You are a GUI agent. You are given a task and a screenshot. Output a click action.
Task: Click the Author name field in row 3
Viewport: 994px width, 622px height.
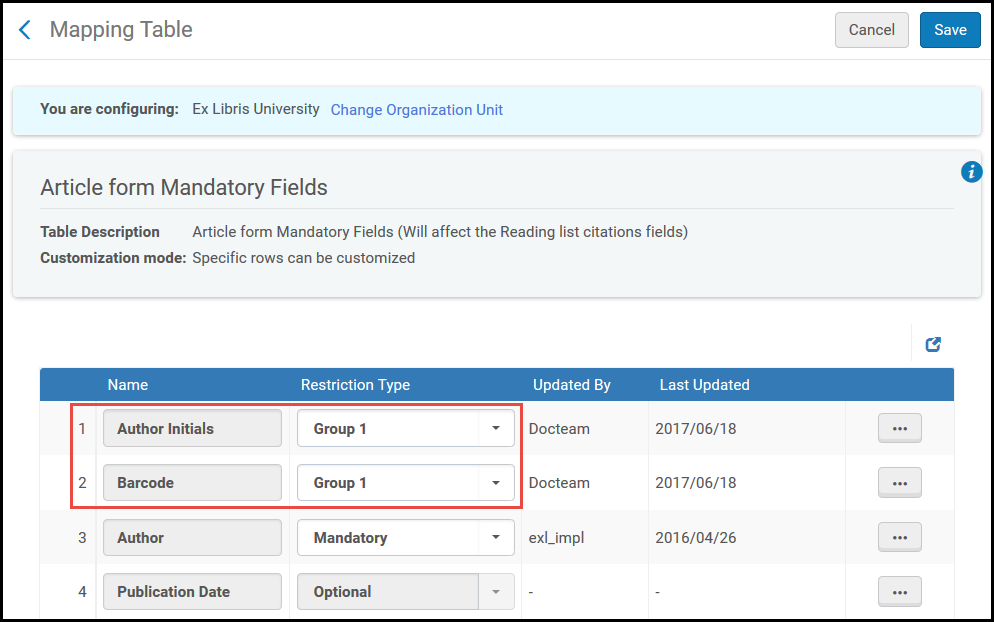point(192,538)
